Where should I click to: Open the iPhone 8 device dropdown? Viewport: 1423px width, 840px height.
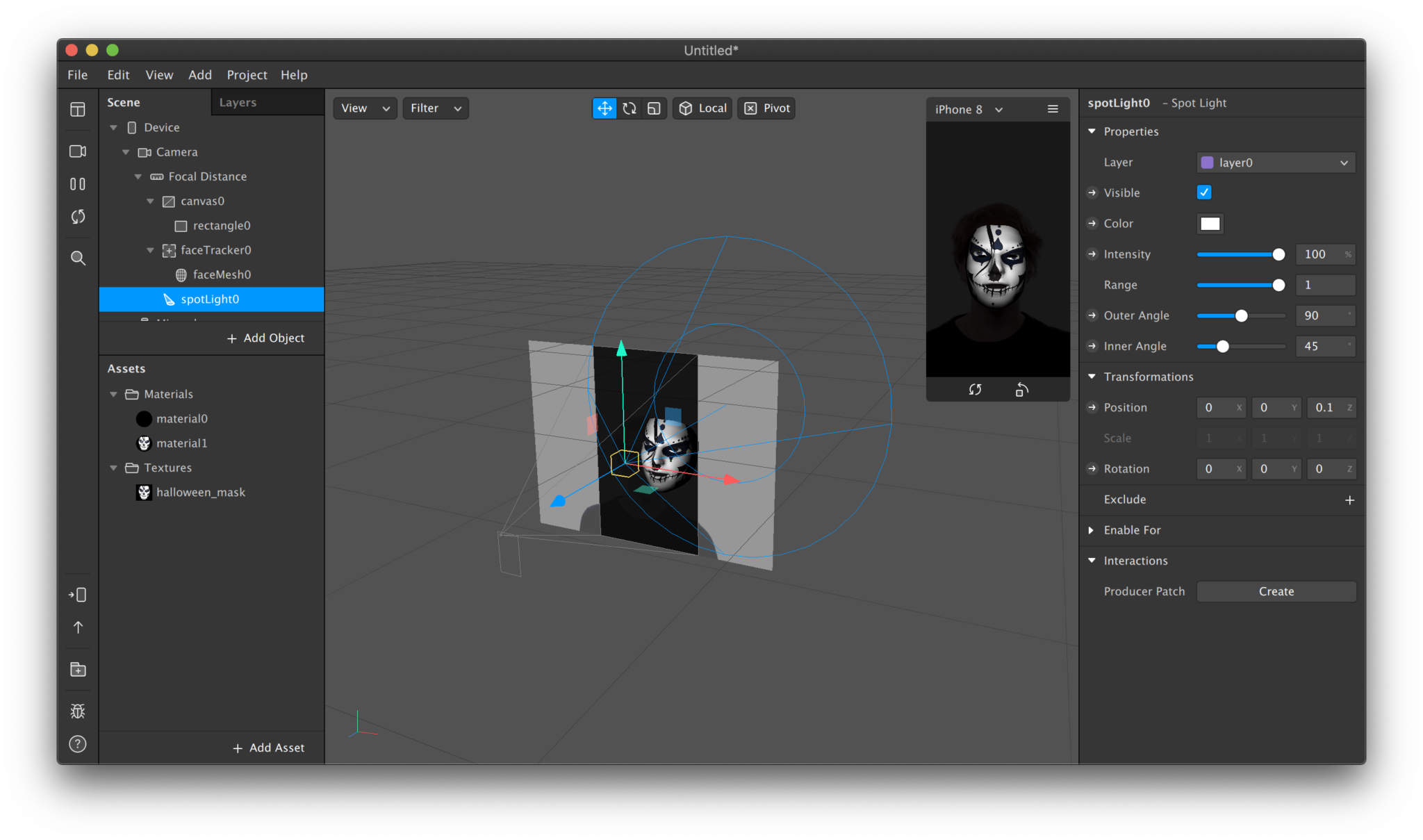pyautogui.click(x=968, y=109)
